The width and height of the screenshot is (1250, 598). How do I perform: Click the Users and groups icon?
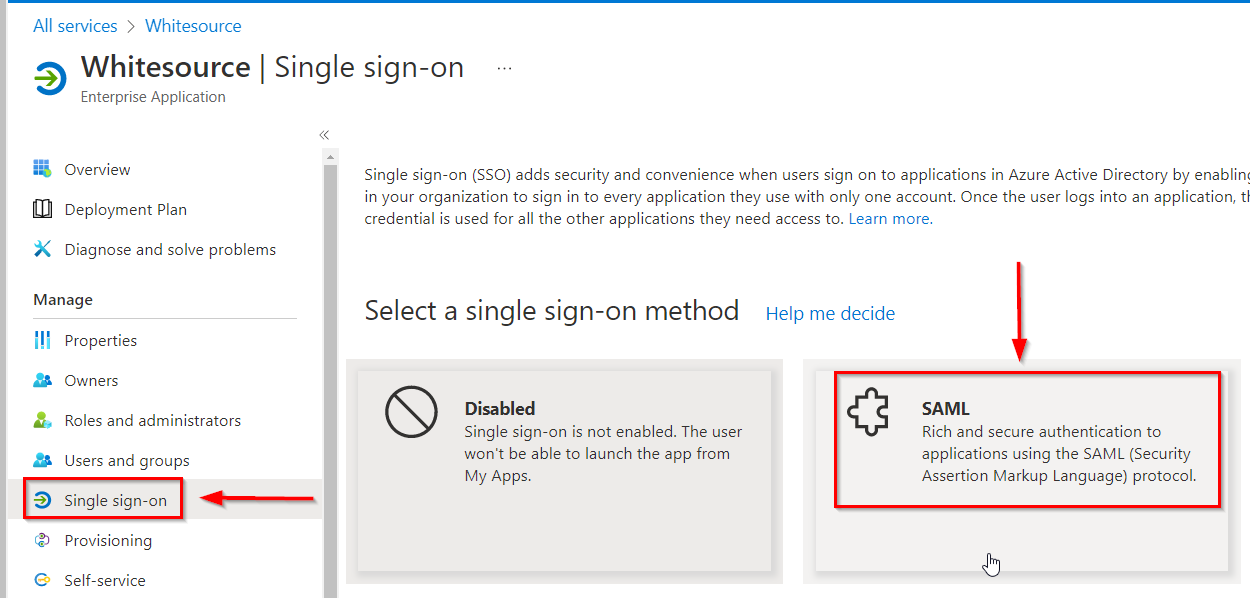(x=42, y=460)
